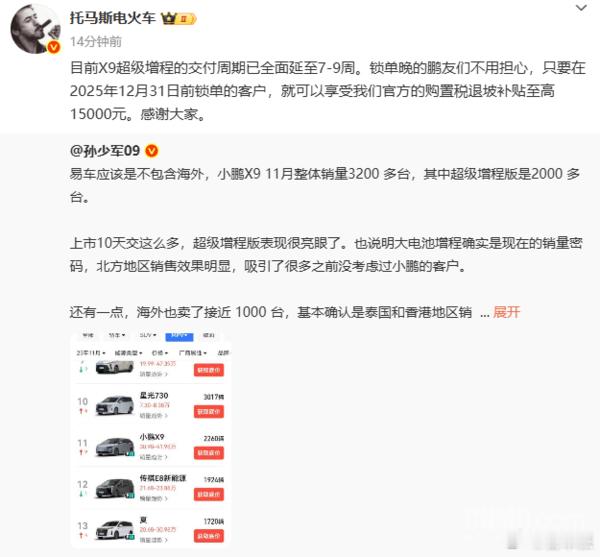Click the 14分钟前 timestamp
The image size is (600, 557).
[x=96, y=41]
